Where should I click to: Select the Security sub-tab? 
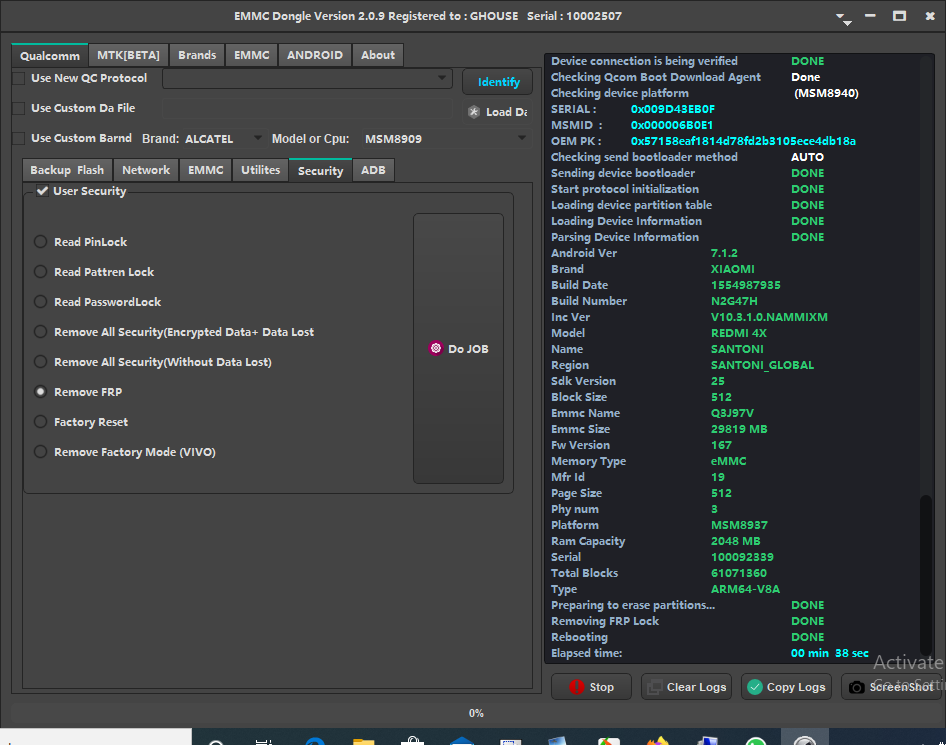(320, 171)
